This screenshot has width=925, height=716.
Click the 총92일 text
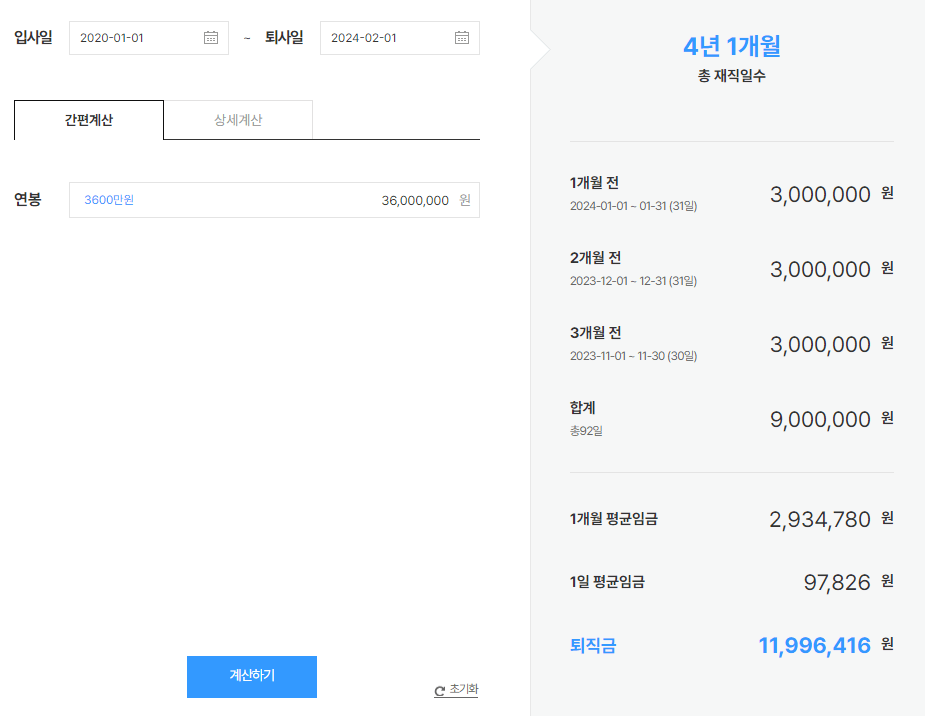586,431
